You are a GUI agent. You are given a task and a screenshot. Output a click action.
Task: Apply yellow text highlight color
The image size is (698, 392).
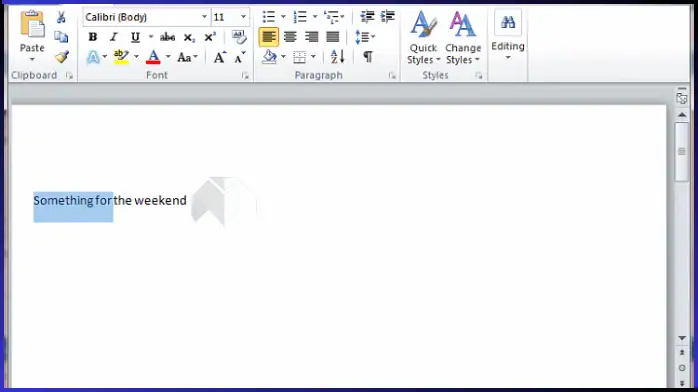[121, 57]
